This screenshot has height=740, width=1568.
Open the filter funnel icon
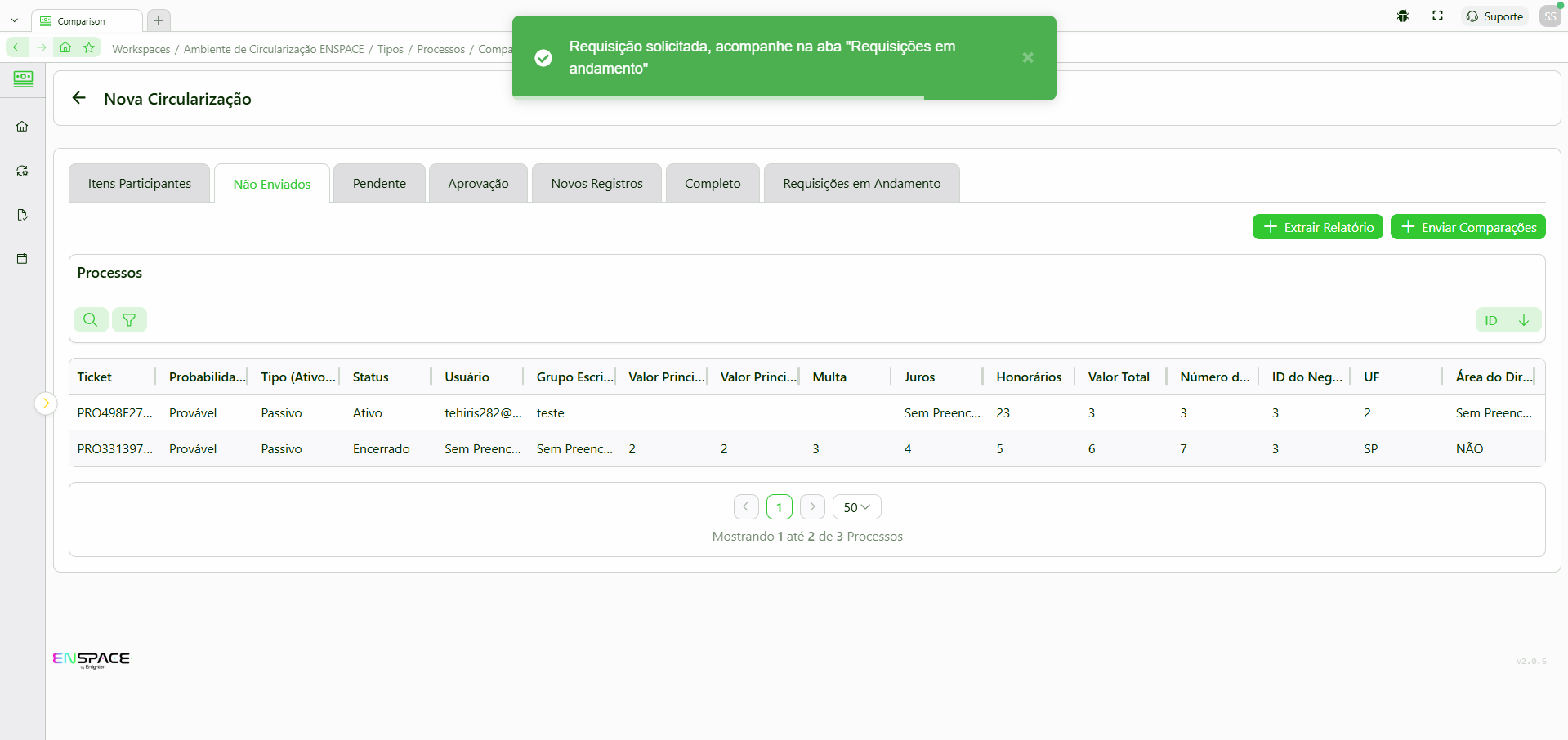pyautogui.click(x=129, y=320)
